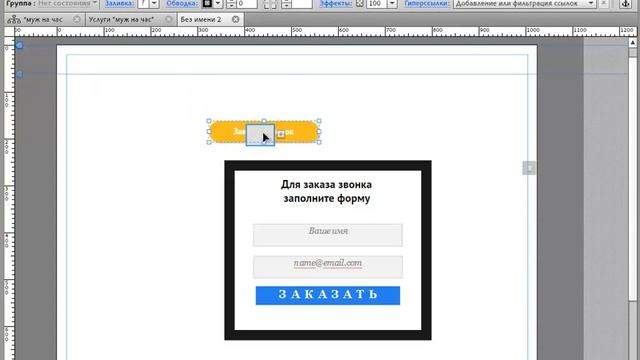Click the black stroke color swatch
The image size is (640, 360).
(207, 4)
